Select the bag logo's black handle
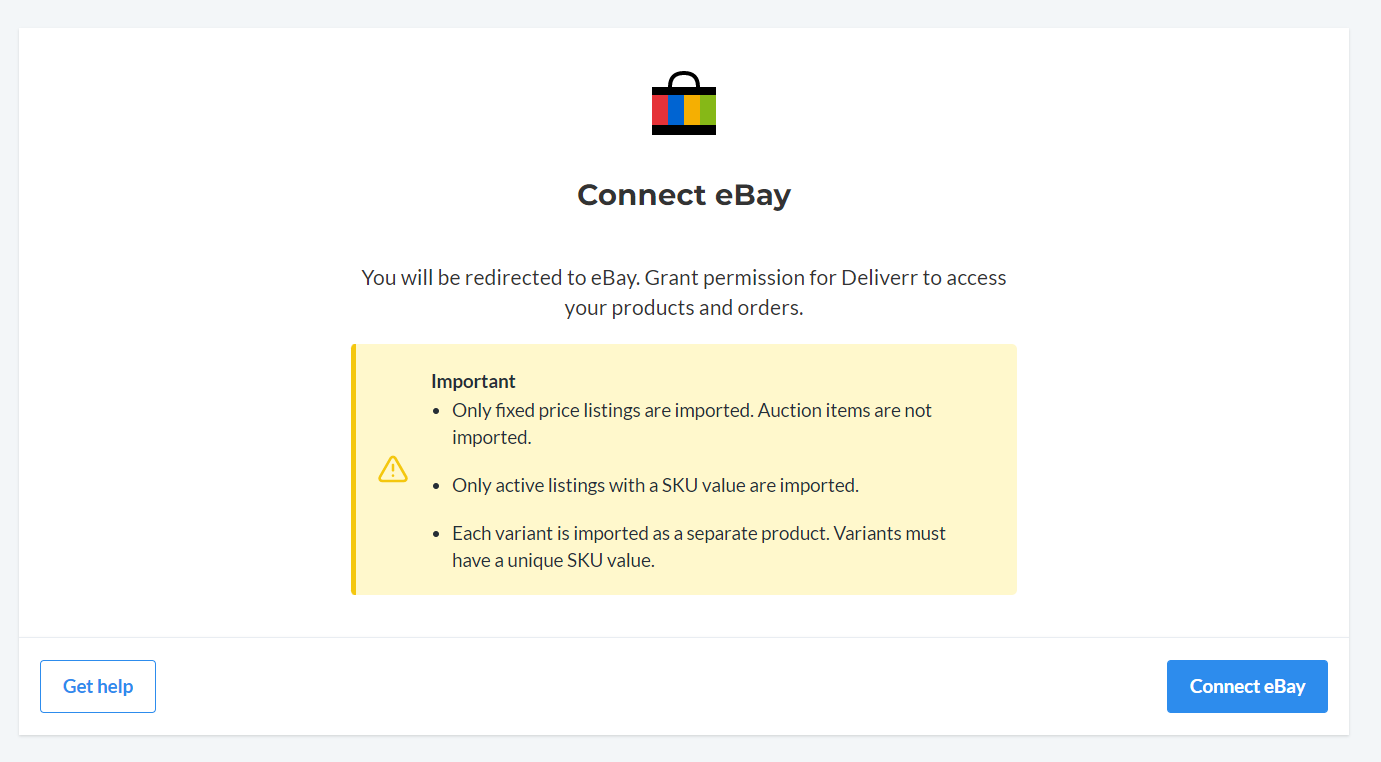 click(x=684, y=79)
